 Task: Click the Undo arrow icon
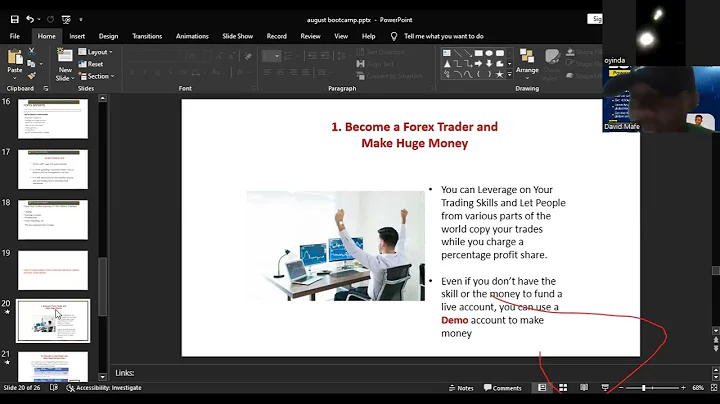30,19
